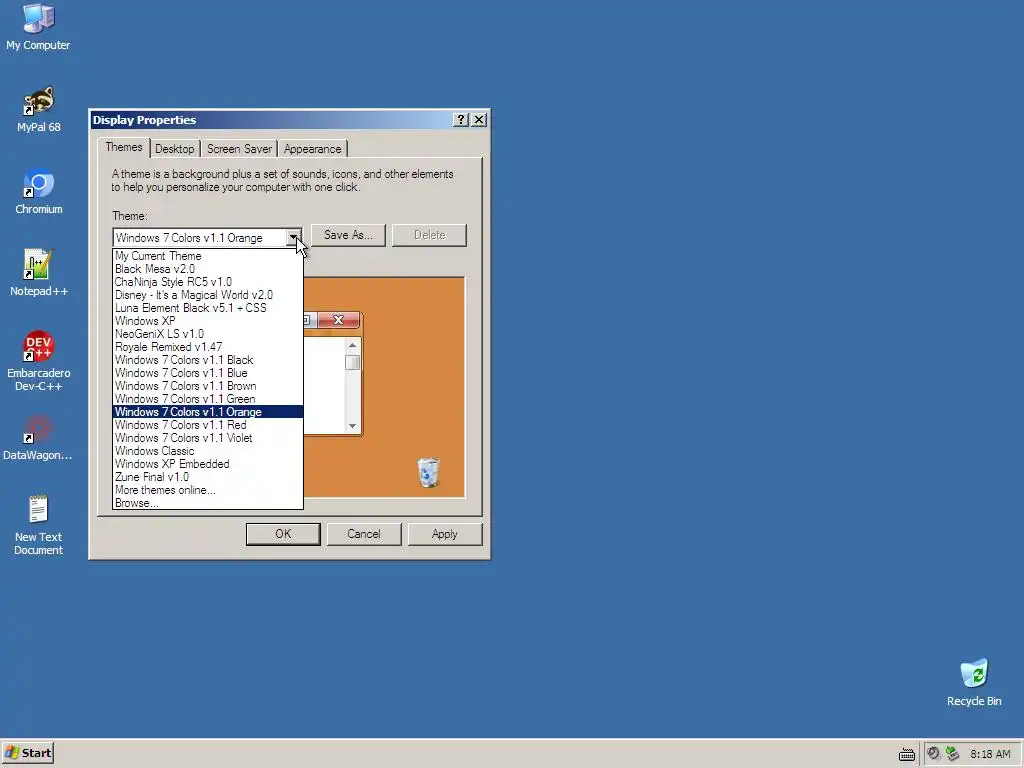Viewport: 1024px width, 768px height.
Task: Choose Windows 7 Colors v1.1 Blue
Action: click(208, 374)
